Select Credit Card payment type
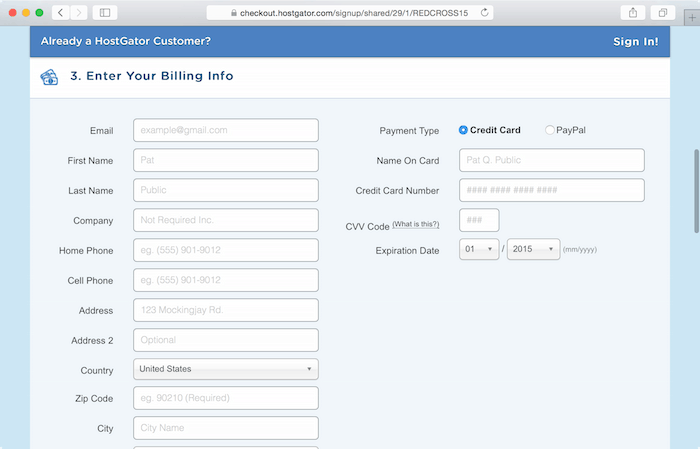The width and height of the screenshot is (700, 449). pos(463,130)
